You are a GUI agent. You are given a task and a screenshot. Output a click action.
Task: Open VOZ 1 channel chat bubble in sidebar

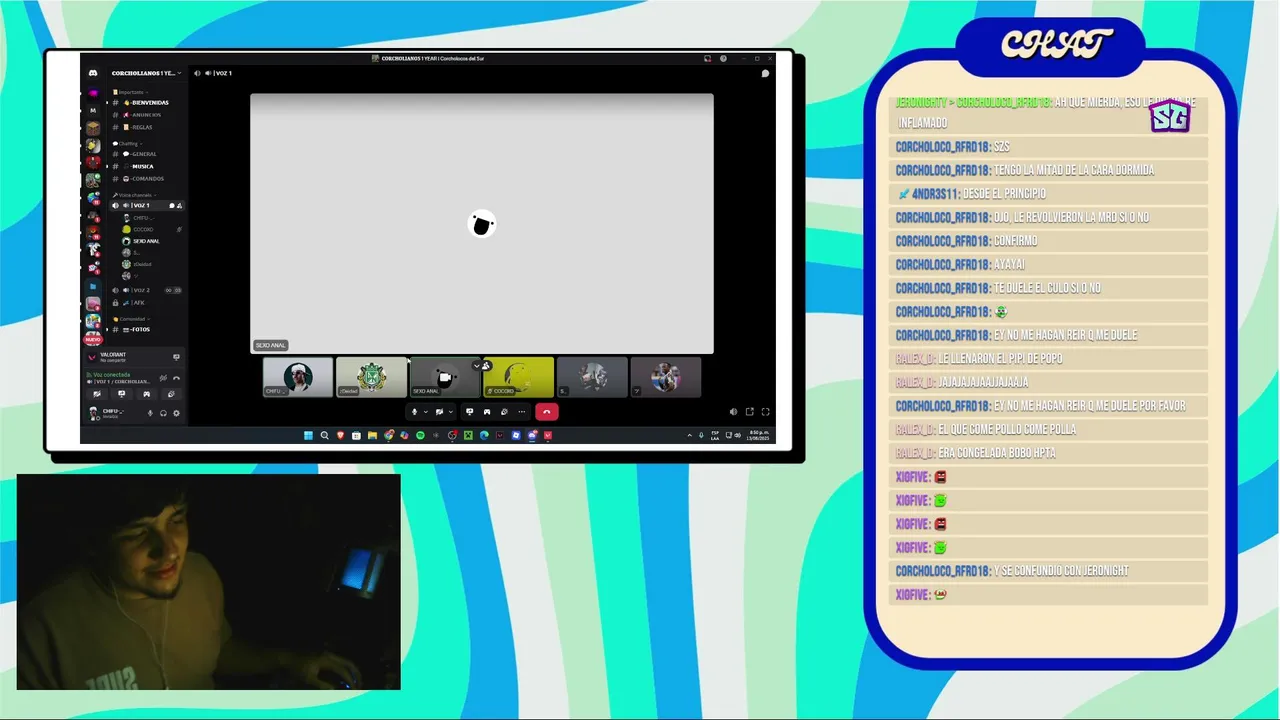click(171, 205)
